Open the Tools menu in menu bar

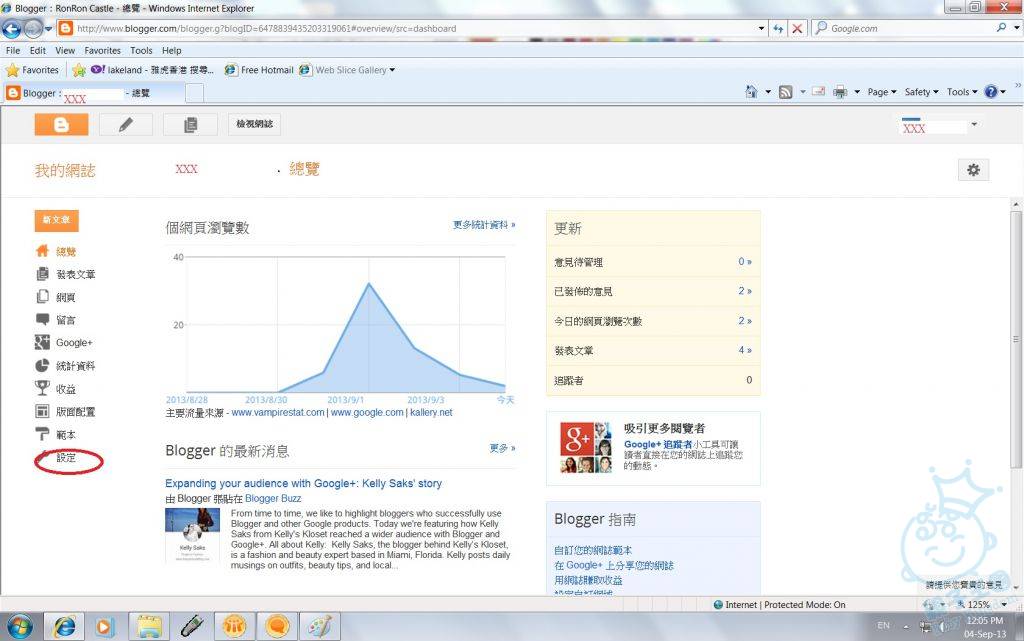(141, 50)
